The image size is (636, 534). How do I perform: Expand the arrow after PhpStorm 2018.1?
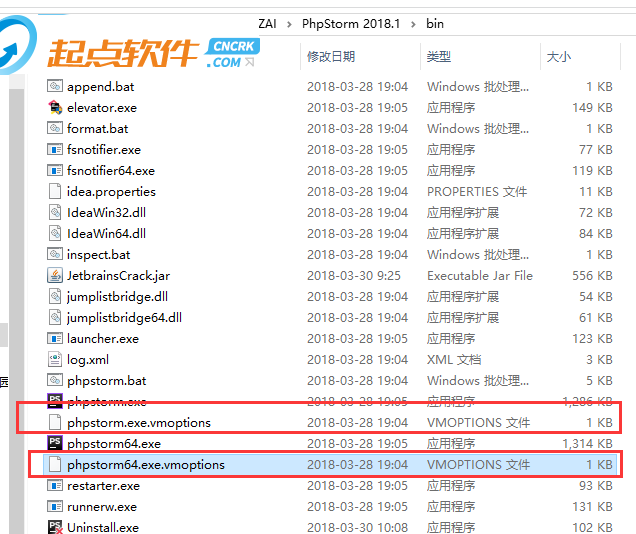[413, 24]
